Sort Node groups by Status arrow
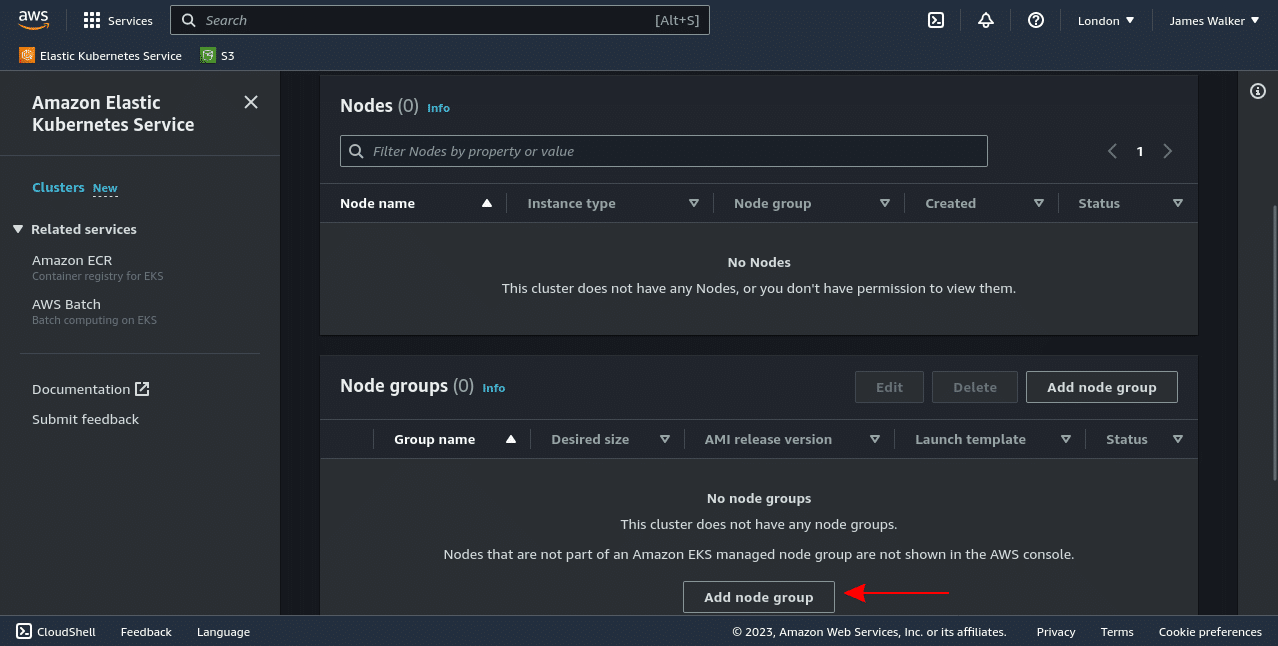Image resolution: width=1278 pixels, height=646 pixels. [x=1178, y=439]
